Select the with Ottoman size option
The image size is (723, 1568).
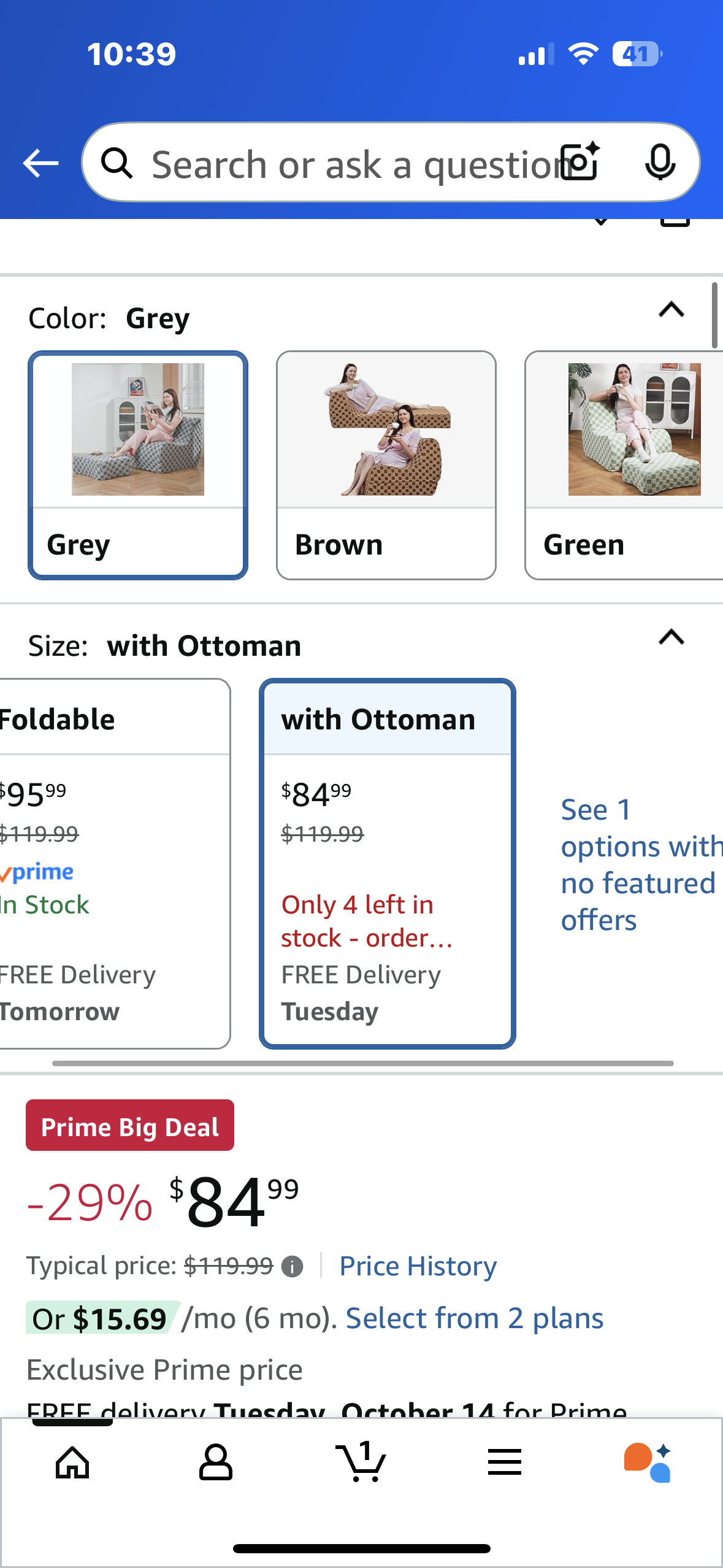coord(388,863)
